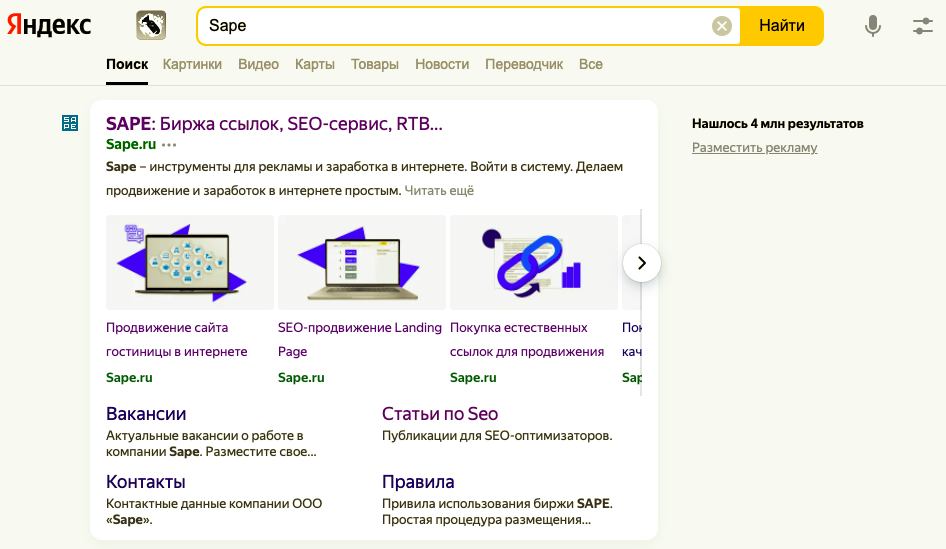Viewport: 946px width, 549px height.
Task: Click the Актуальные вакансии о работе description
Action: click(211, 443)
